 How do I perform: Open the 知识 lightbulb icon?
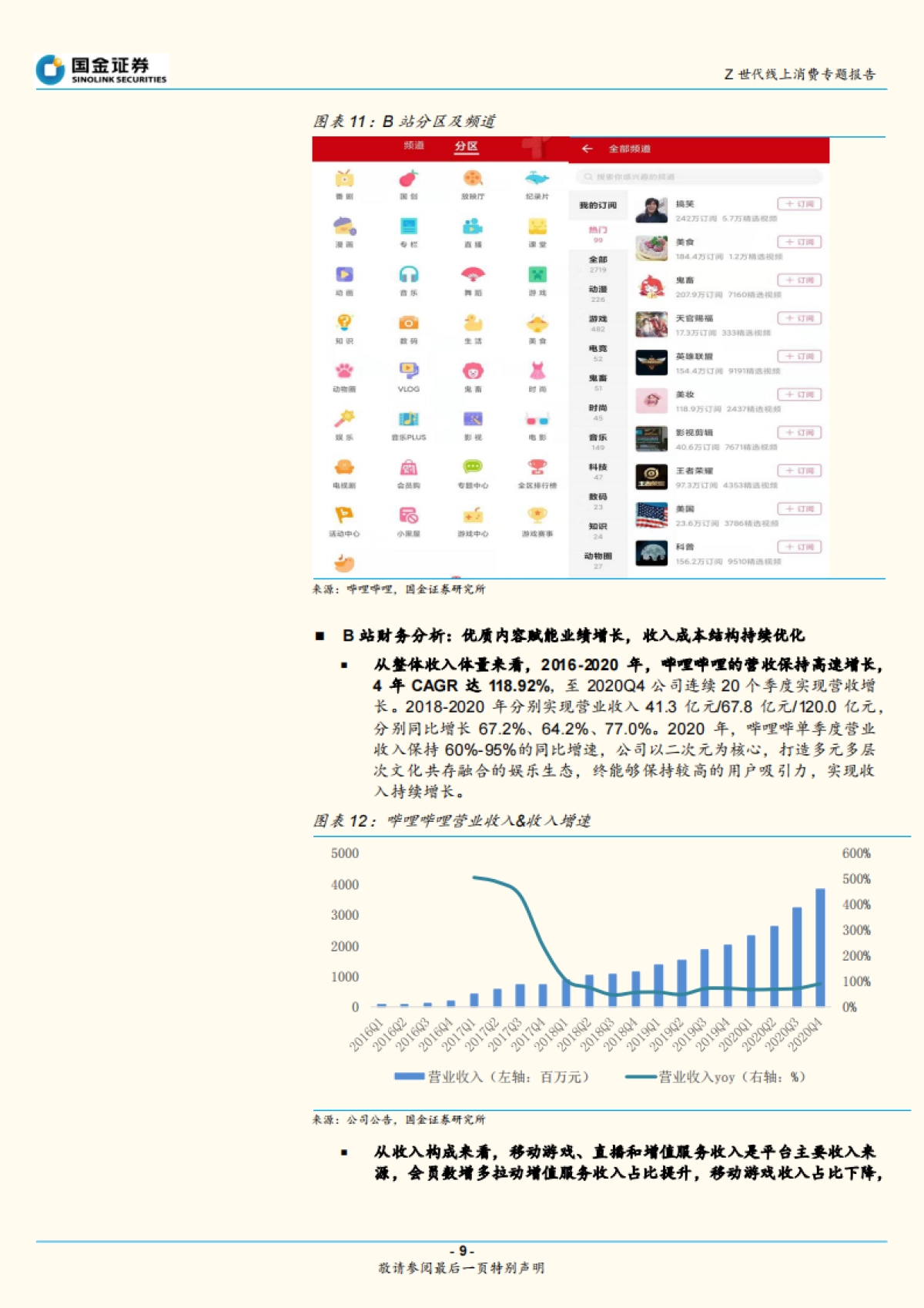click(344, 323)
